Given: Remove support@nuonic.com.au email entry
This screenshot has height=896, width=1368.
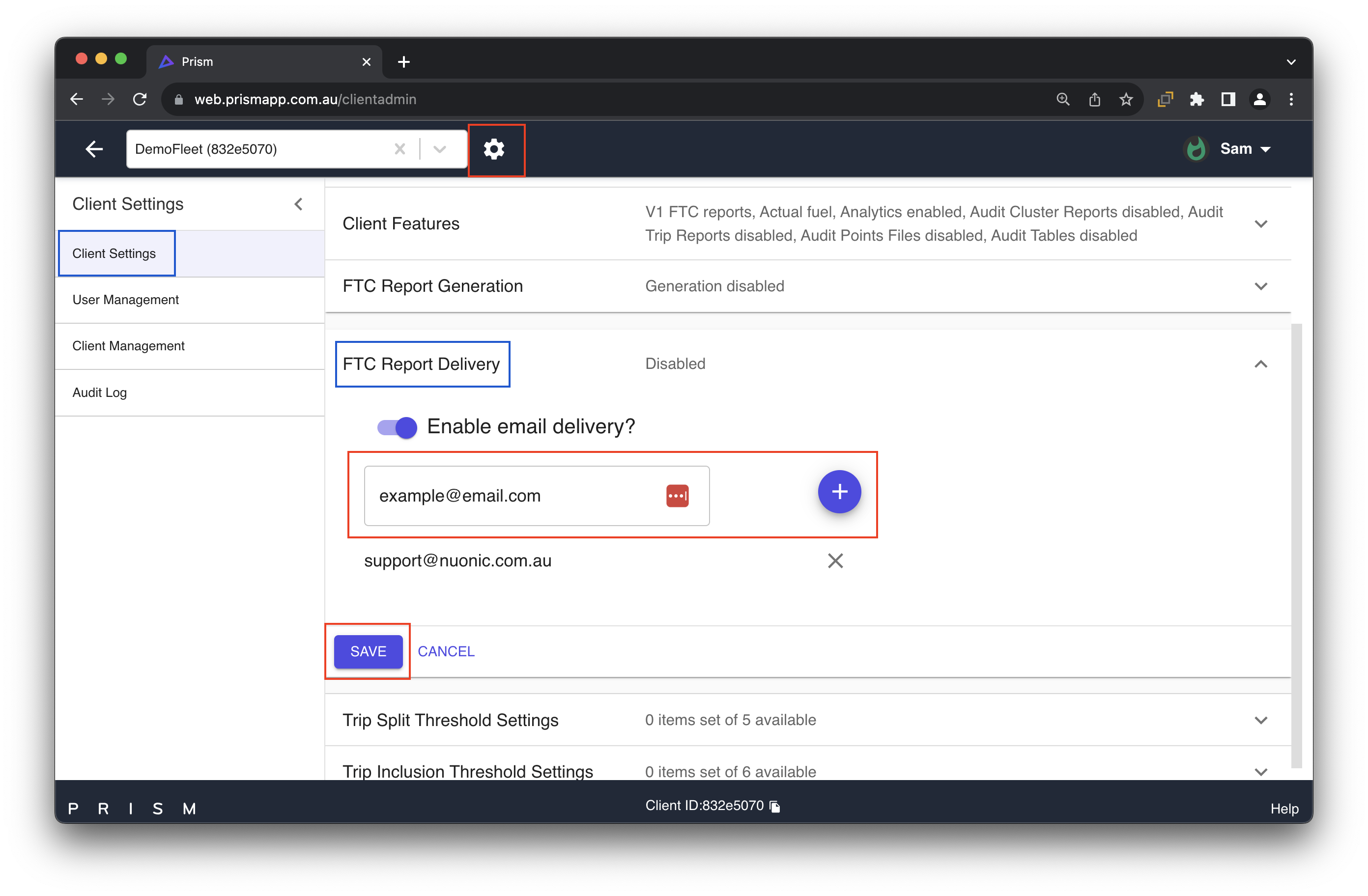Looking at the screenshot, I should pyautogui.click(x=834, y=560).
